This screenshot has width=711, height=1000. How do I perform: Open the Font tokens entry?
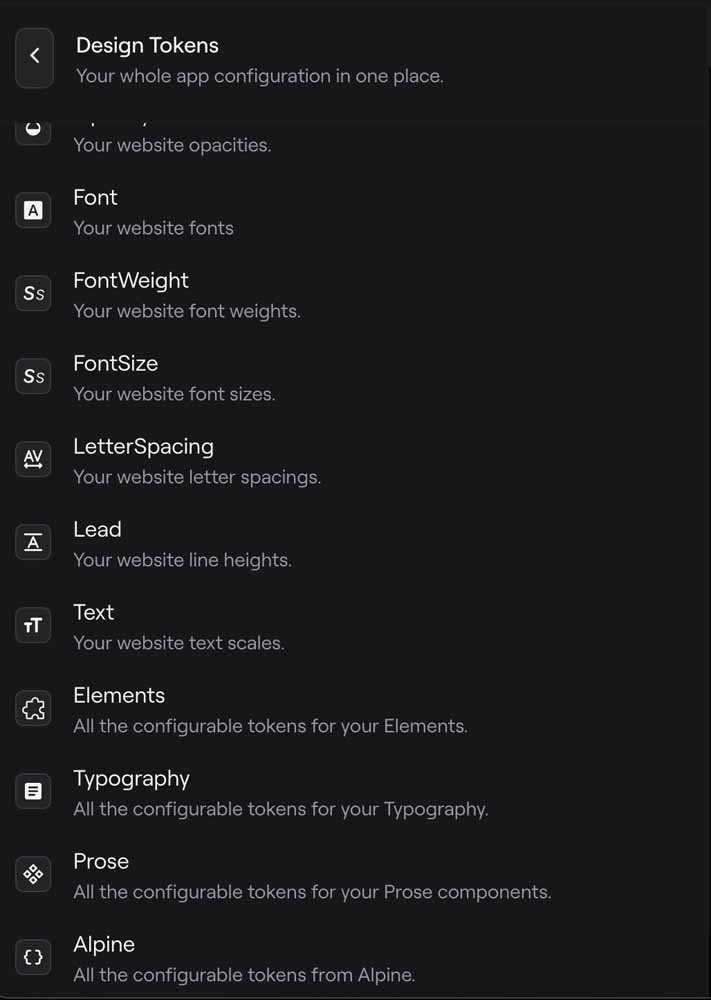95,198
